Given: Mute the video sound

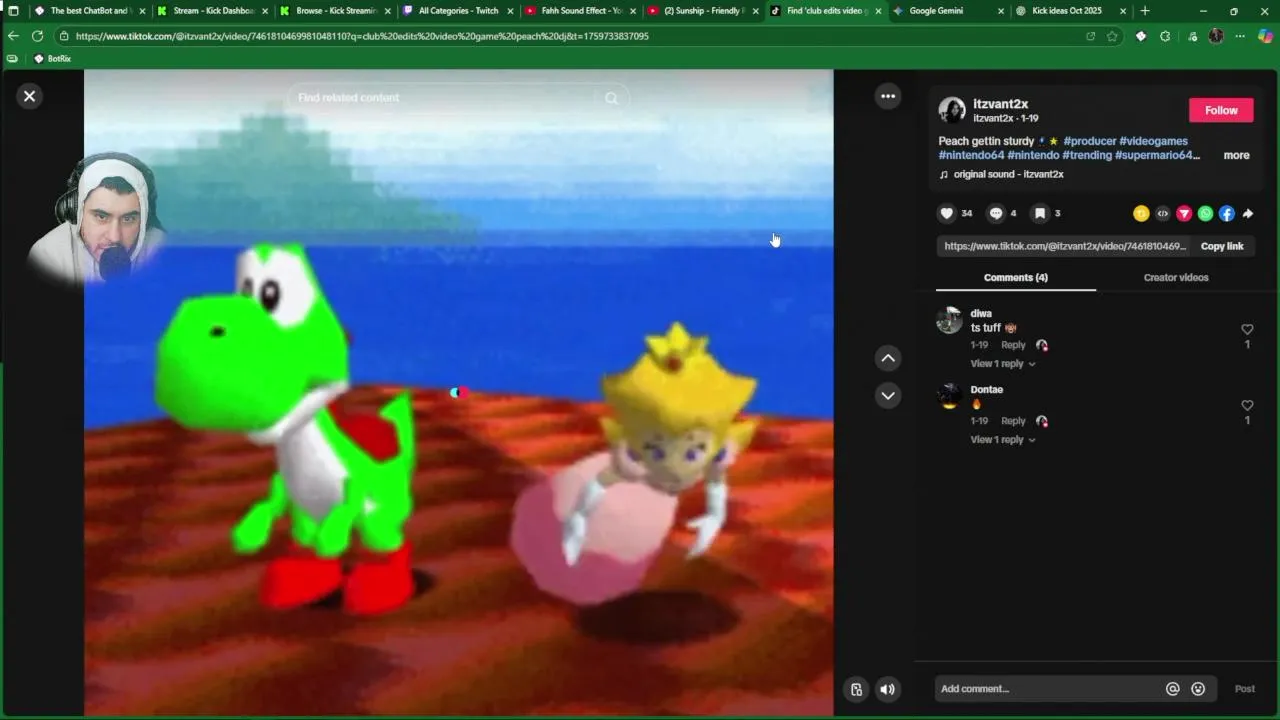Looking at the screenshot, I should click(887, 689).
